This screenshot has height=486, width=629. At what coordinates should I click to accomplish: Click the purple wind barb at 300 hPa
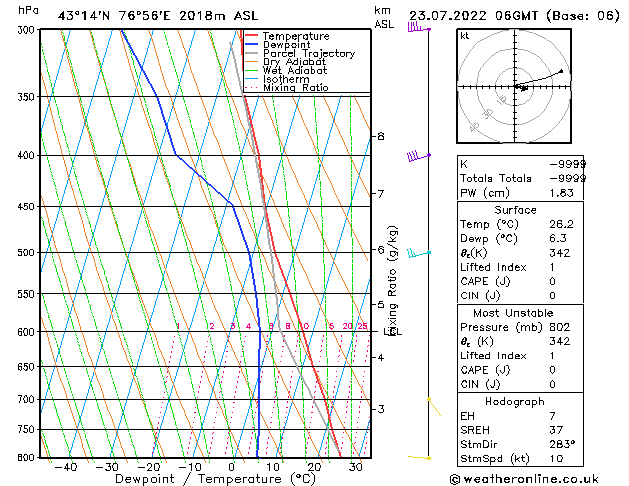(x=418, y=29)
